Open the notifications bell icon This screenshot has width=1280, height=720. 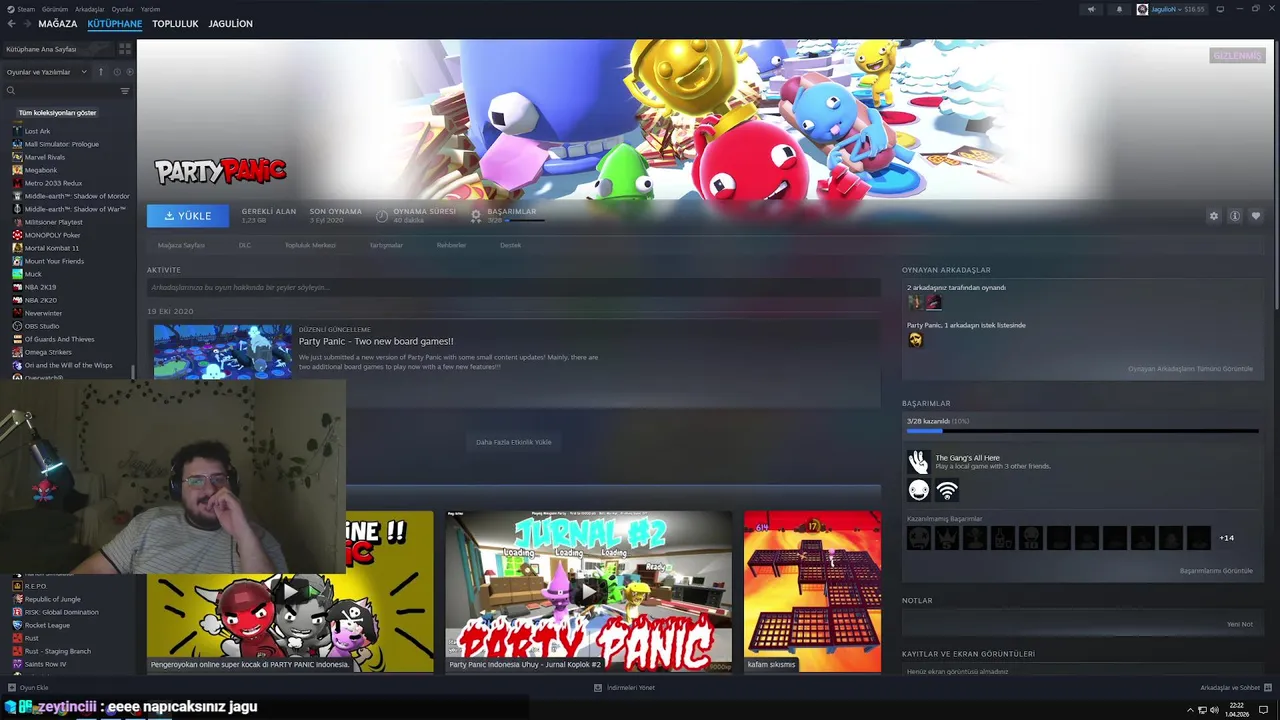pyautogui.click(x=1119, y=9)
